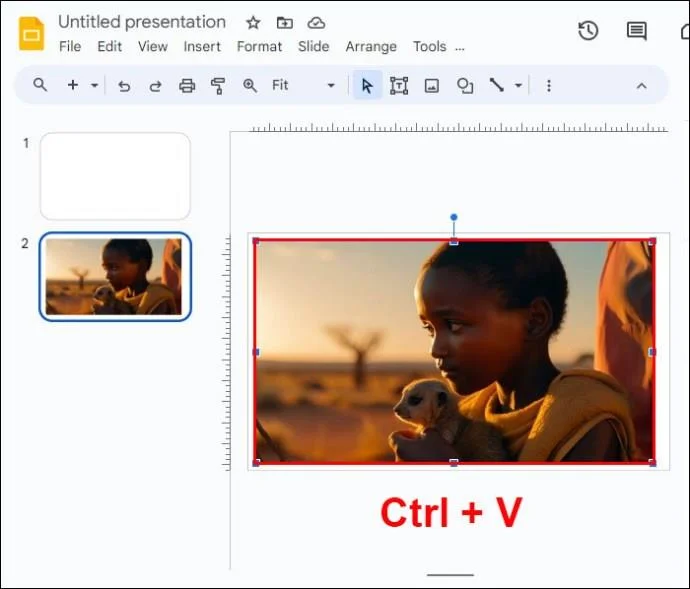Viewport: 690px width, 589px height.
Task: Open the View menu
Action: point(153,47)
